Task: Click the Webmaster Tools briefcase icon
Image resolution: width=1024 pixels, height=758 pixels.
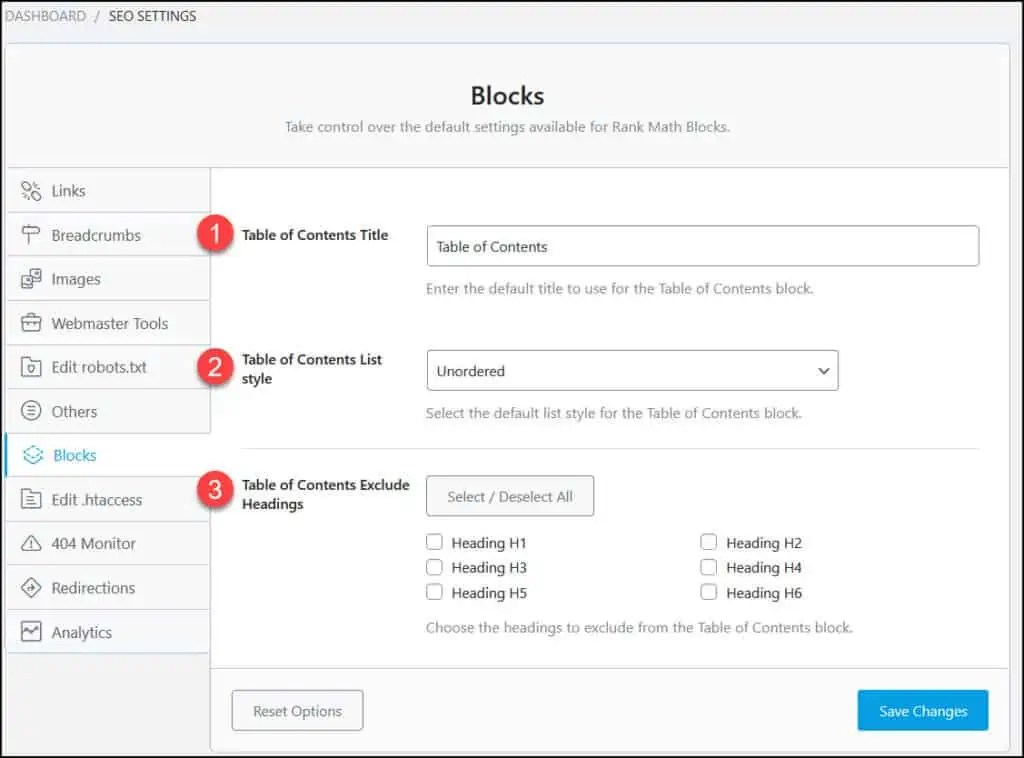Action: [x=31, y=322]
